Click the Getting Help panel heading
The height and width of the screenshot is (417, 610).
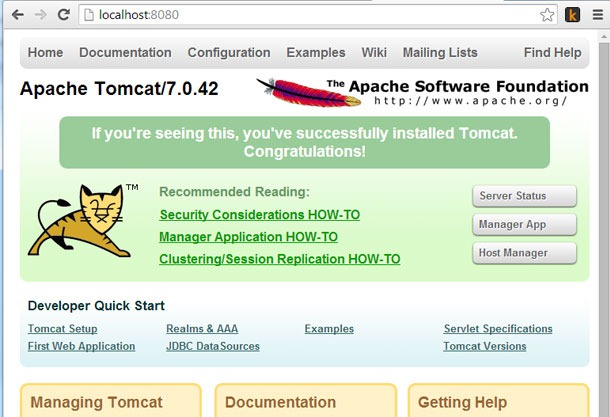click(463, 402)
